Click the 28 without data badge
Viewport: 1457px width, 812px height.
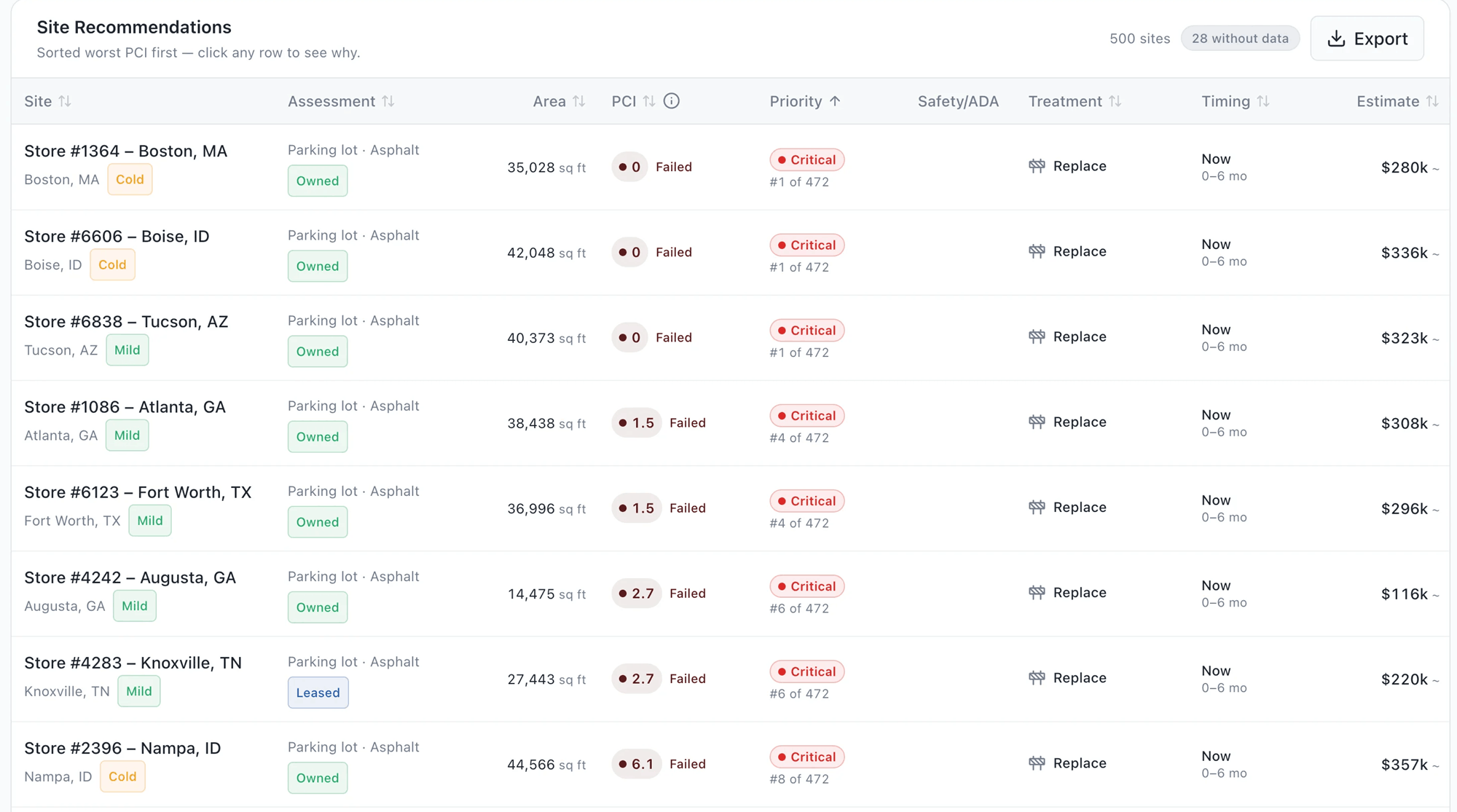tap(1240, 39)
